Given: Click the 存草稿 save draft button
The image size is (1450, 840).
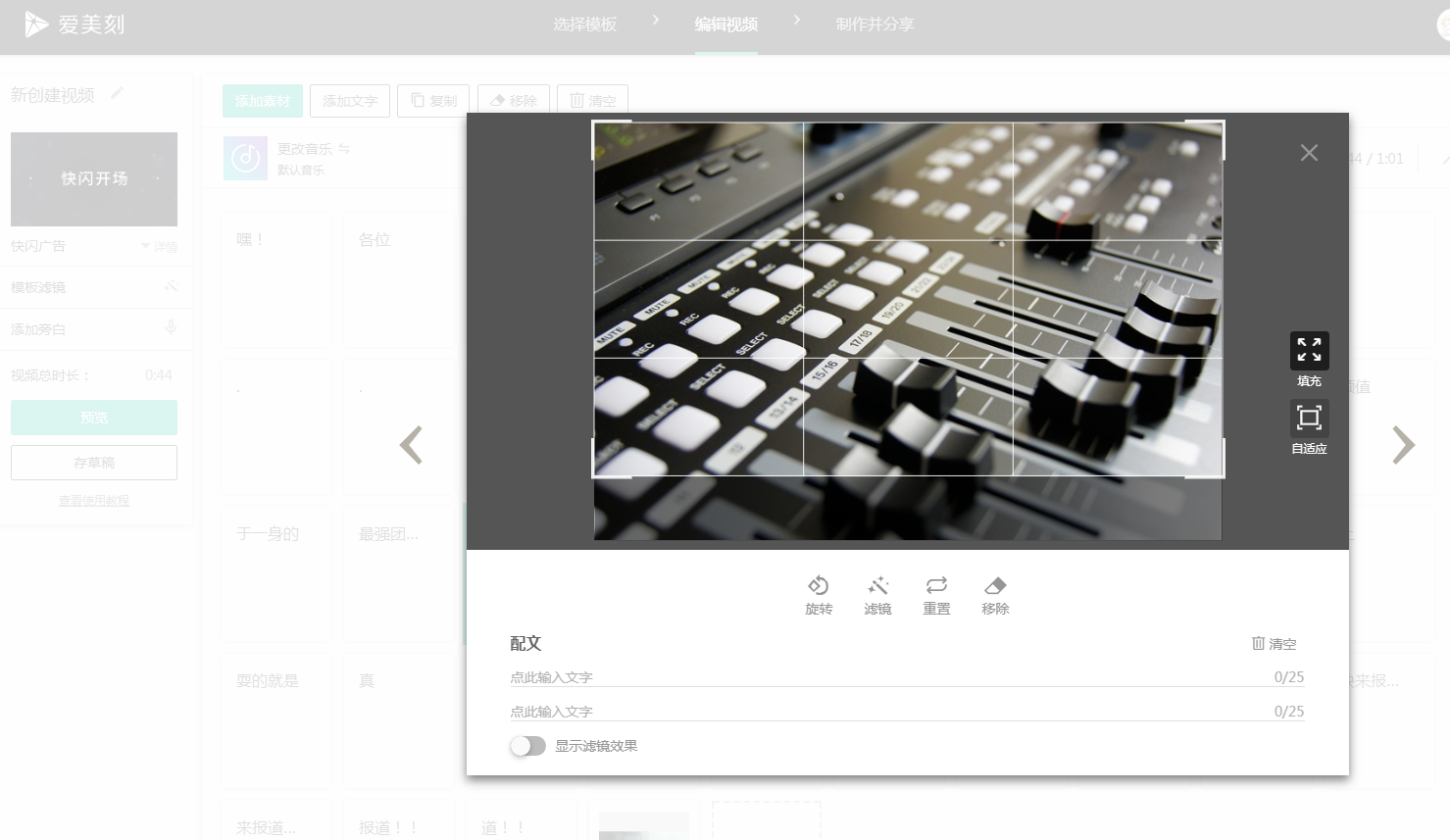Looking at the screenshot, I should pyautogui.click(x=94, y=463).
